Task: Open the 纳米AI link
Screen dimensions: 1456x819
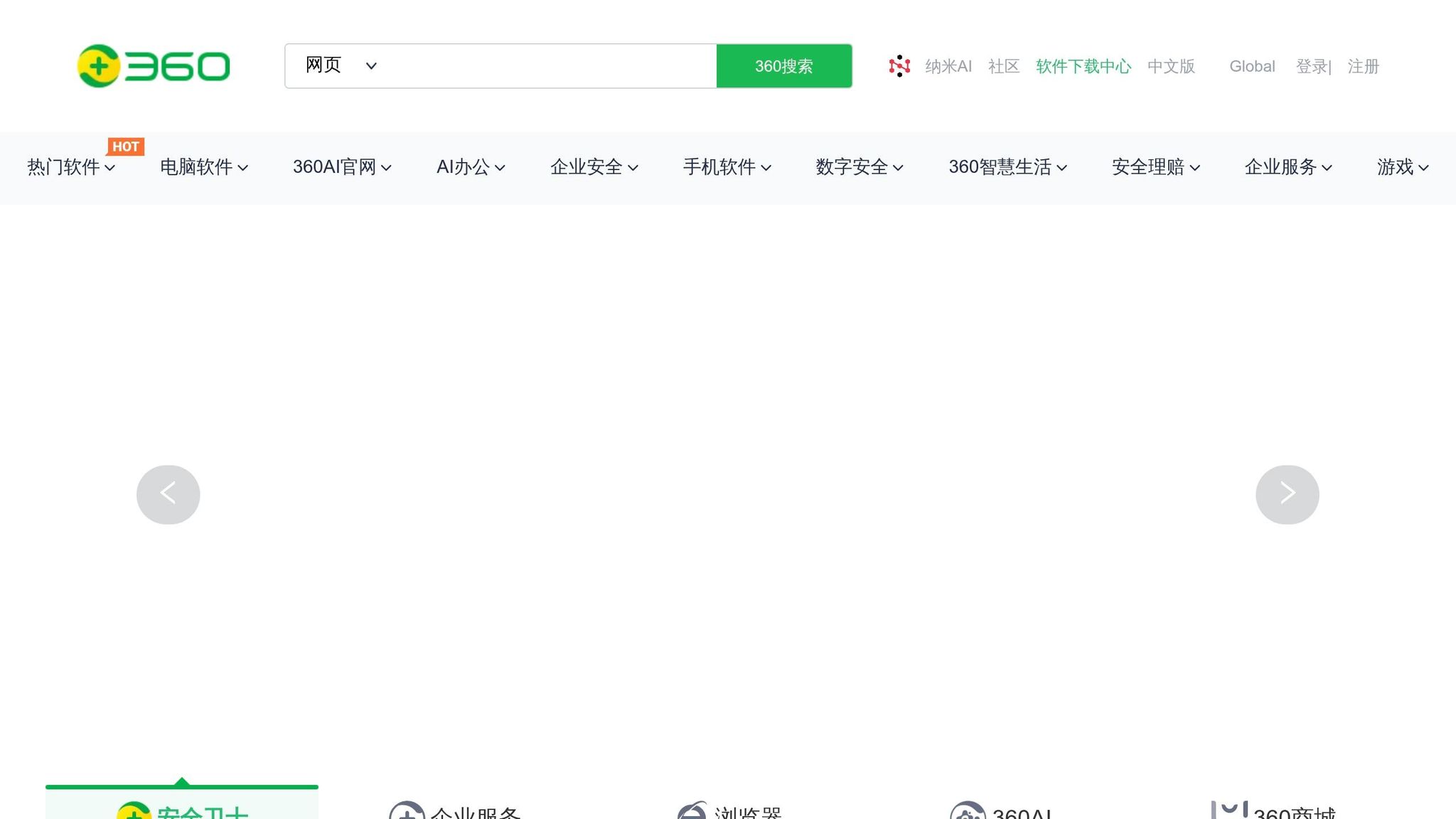Action: point(948,66)
